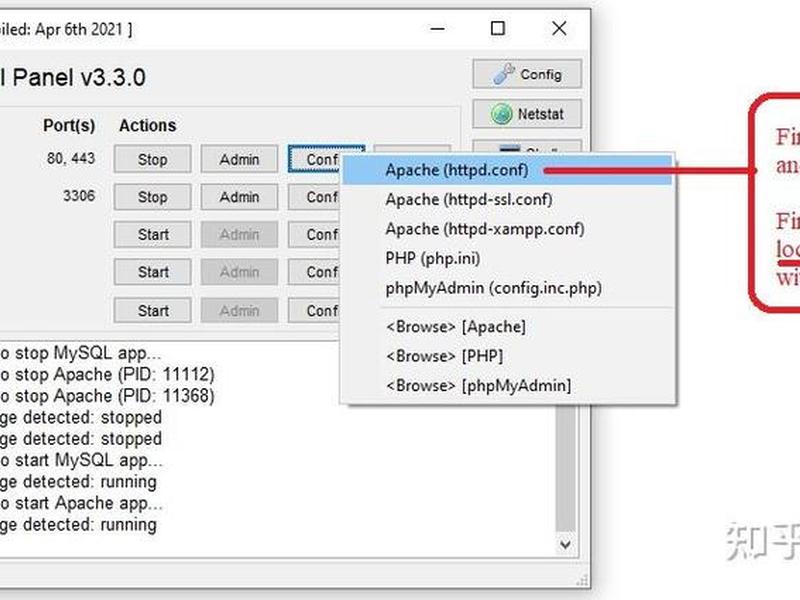Minimize the control panel window
This screenshot has height=600, width=800.
(x=437, y=29)
